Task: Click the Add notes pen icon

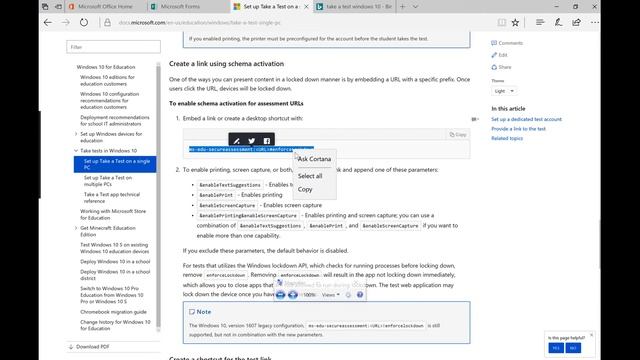Action: click(558, 22)
